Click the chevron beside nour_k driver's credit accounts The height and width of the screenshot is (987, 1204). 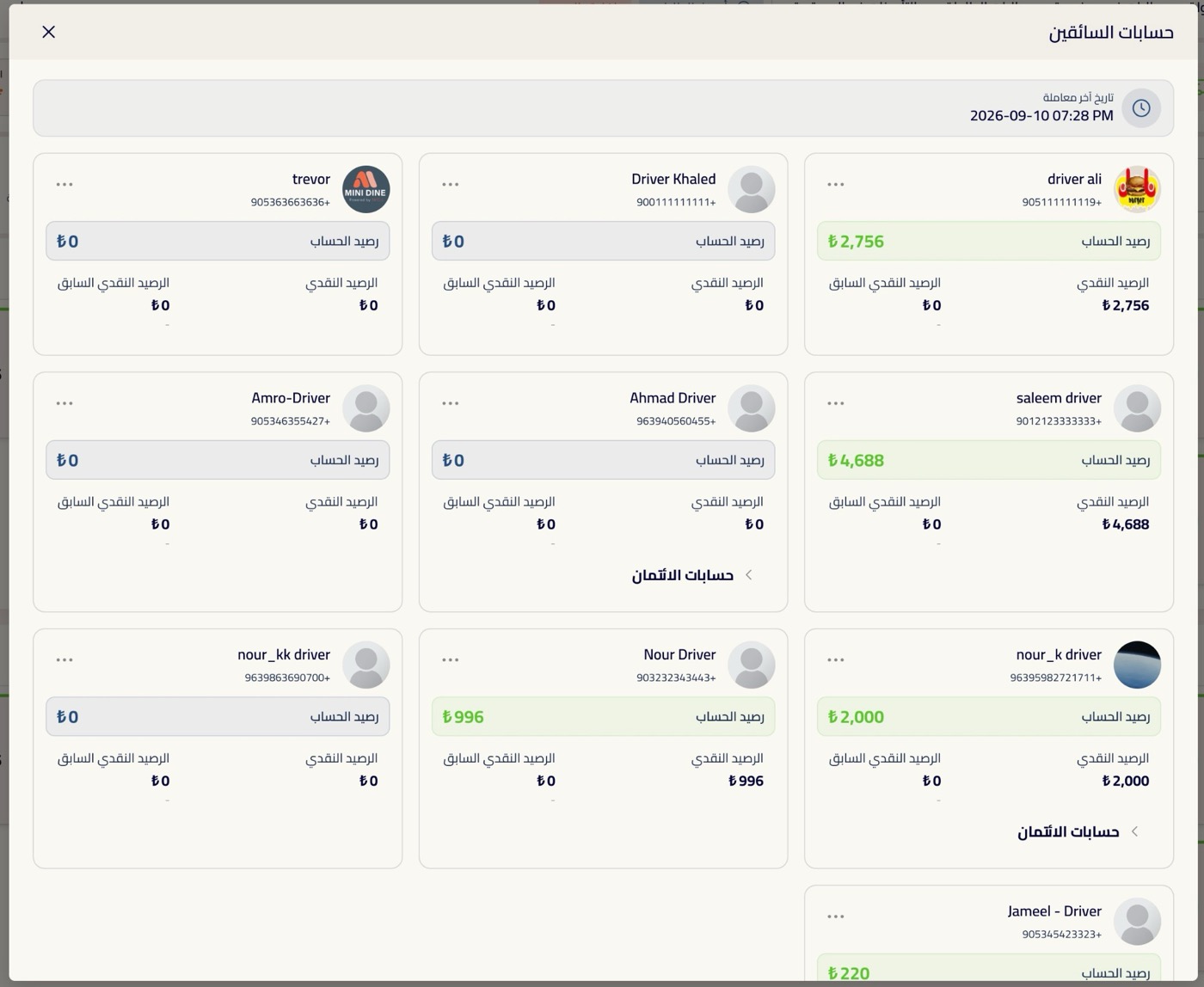tap(1134, 831)
